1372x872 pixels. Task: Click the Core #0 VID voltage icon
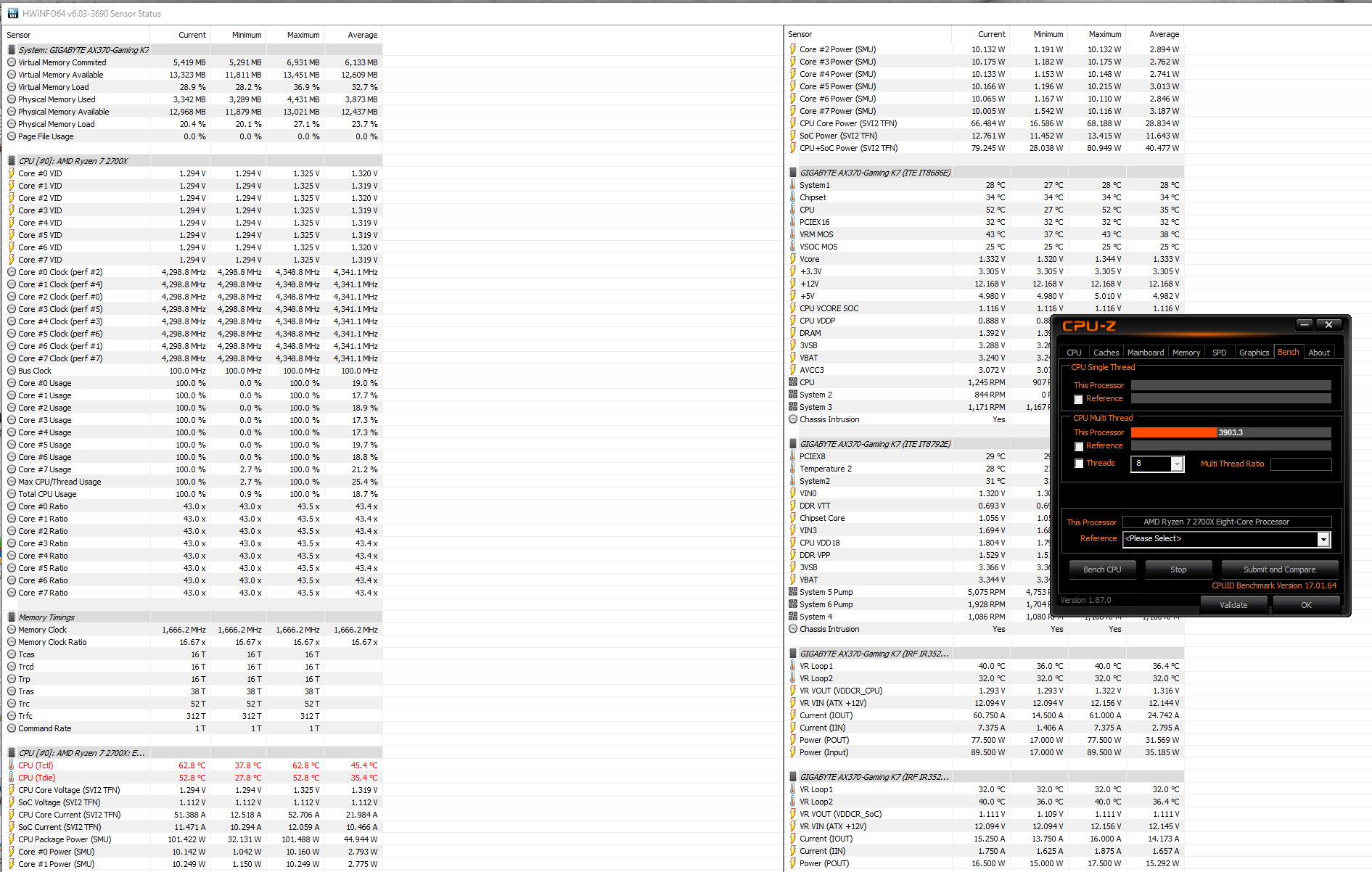[x=12, y=173]
